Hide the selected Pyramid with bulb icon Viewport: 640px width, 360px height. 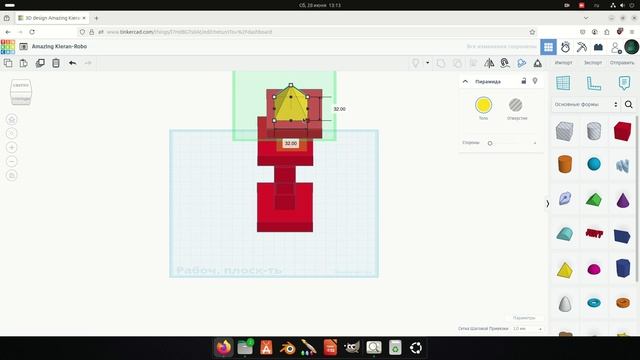[x=535, y=81]
